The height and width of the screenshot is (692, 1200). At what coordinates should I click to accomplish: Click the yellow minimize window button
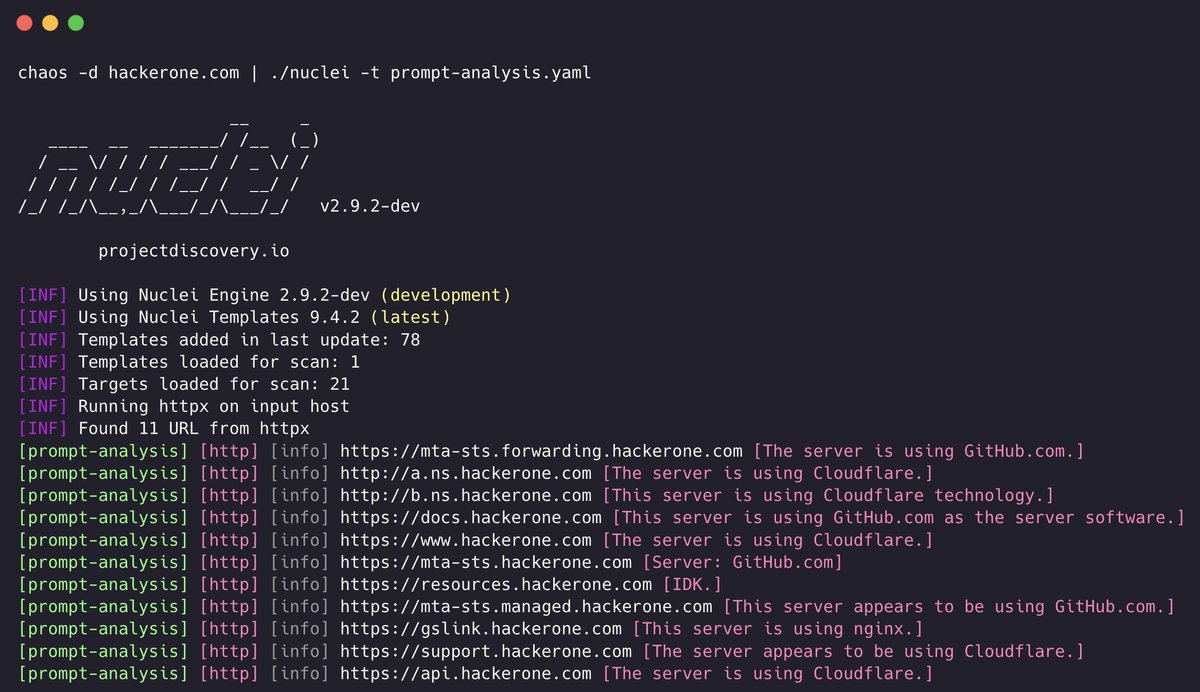pos(50,22)
